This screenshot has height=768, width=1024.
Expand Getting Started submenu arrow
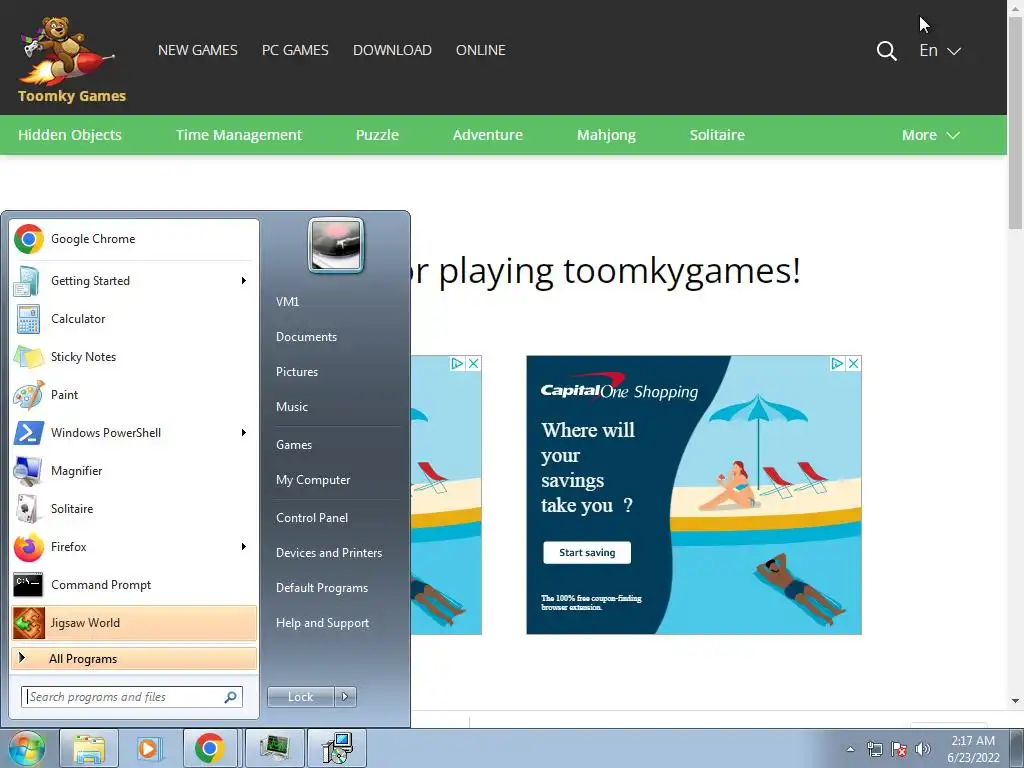244,281
